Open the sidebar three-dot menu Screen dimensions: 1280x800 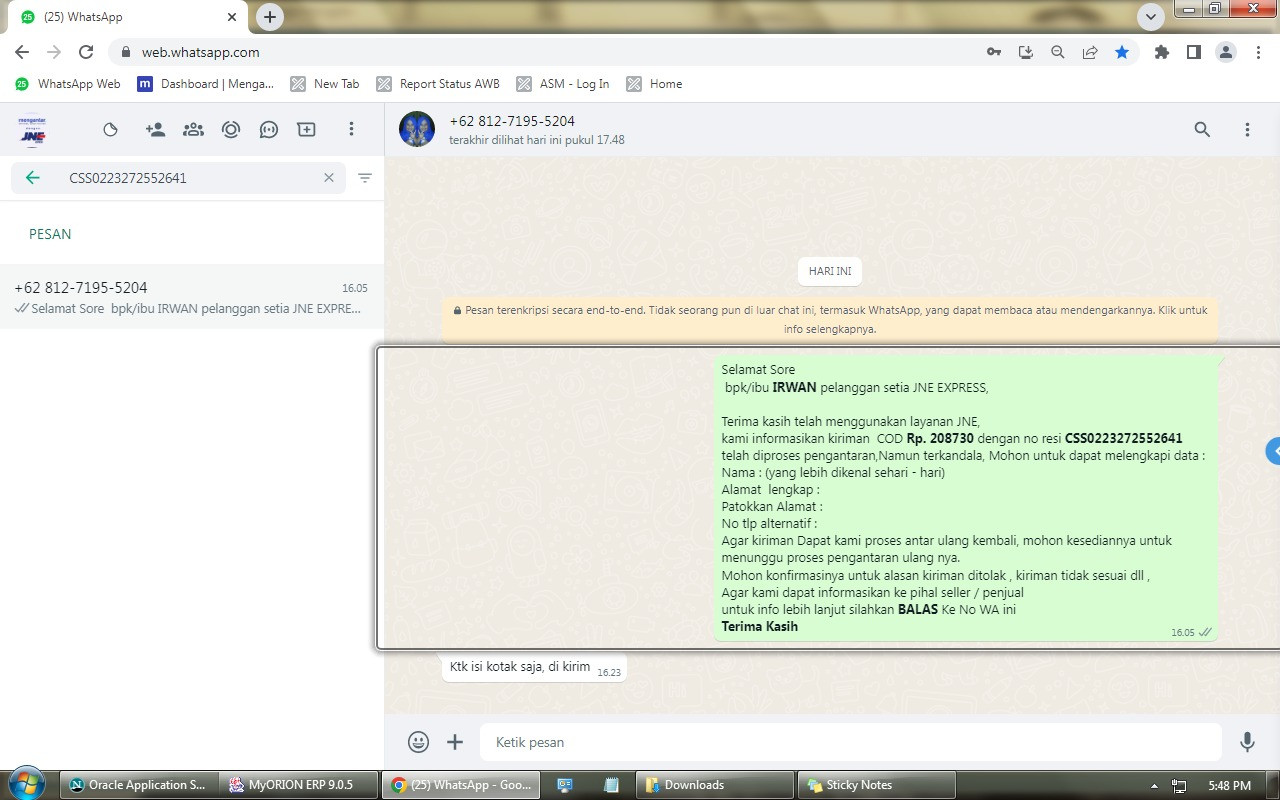point(351,129)
